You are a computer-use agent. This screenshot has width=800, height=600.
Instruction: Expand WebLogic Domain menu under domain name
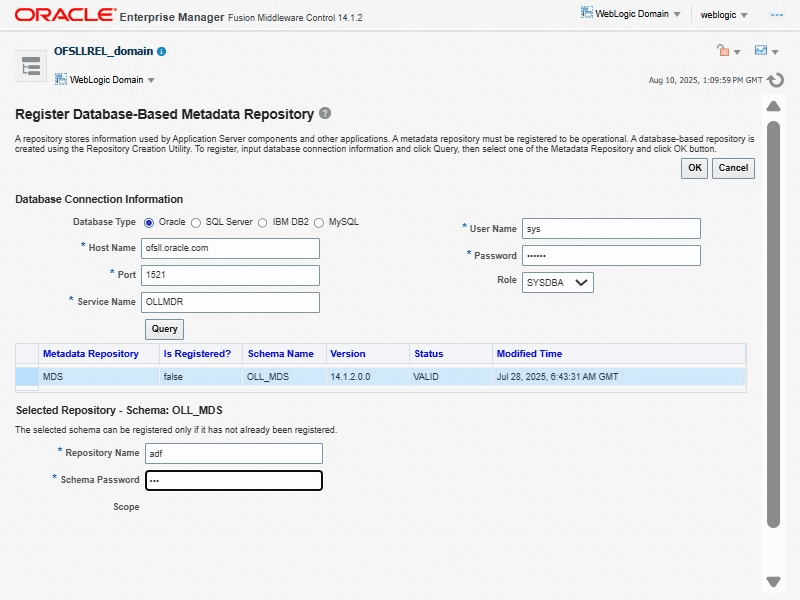(x=151, y=80)
